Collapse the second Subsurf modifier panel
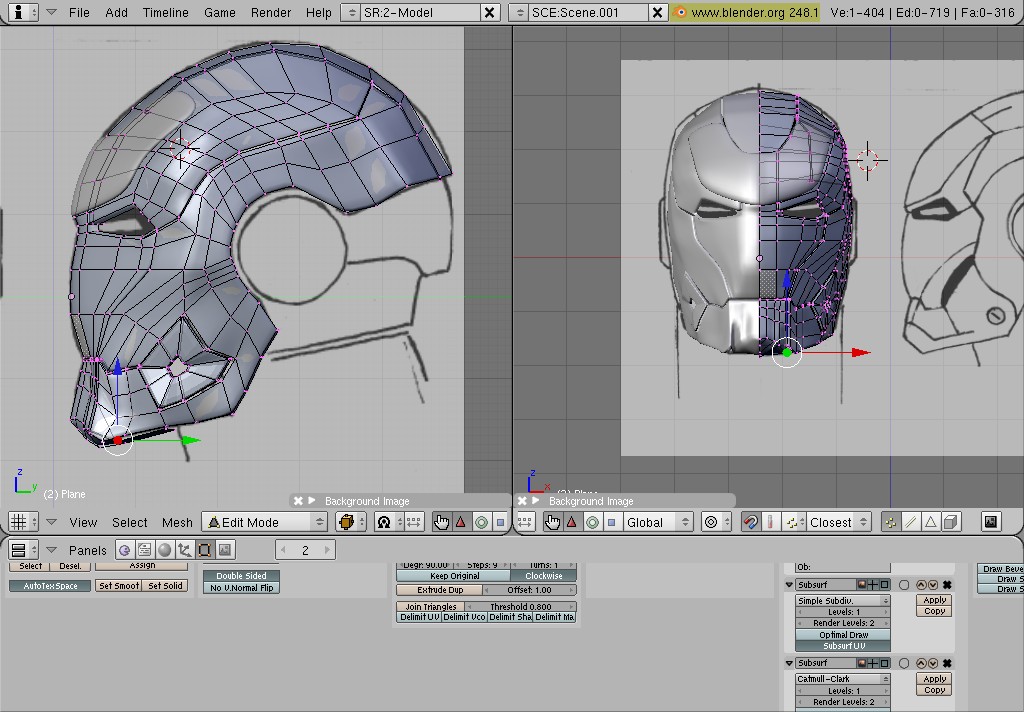Image resolution: width=1024 pixels, height=712 pixels. coord(789,663)
